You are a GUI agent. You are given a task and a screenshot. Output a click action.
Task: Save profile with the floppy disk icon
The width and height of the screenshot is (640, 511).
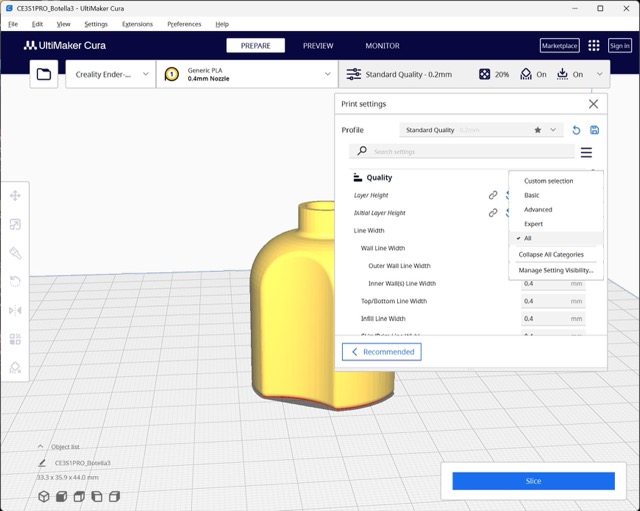[x=594, y=130]
